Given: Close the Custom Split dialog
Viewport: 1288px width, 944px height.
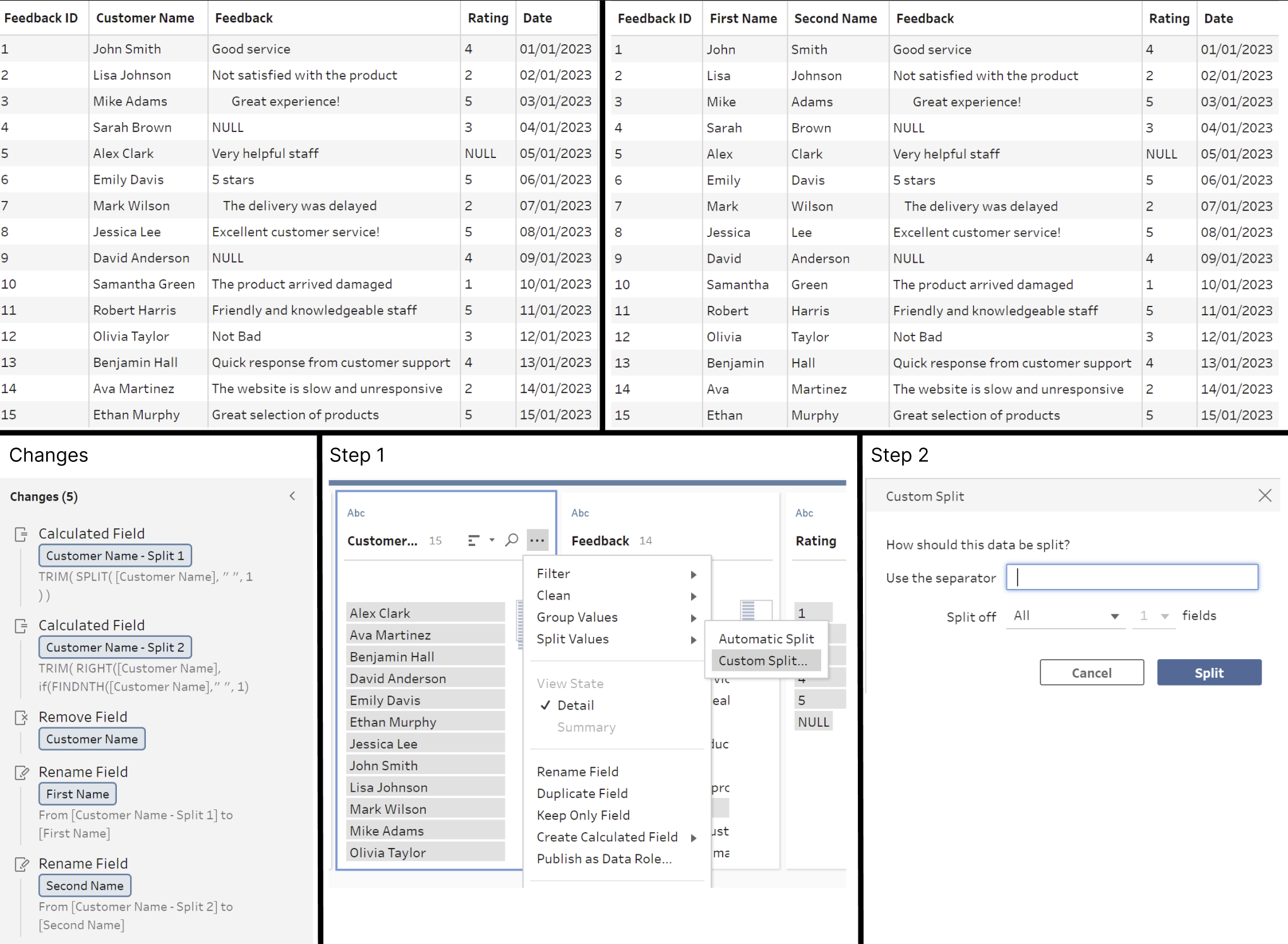Looking at the screenshot, I should pyautogui.click(x=1264, y=496).
